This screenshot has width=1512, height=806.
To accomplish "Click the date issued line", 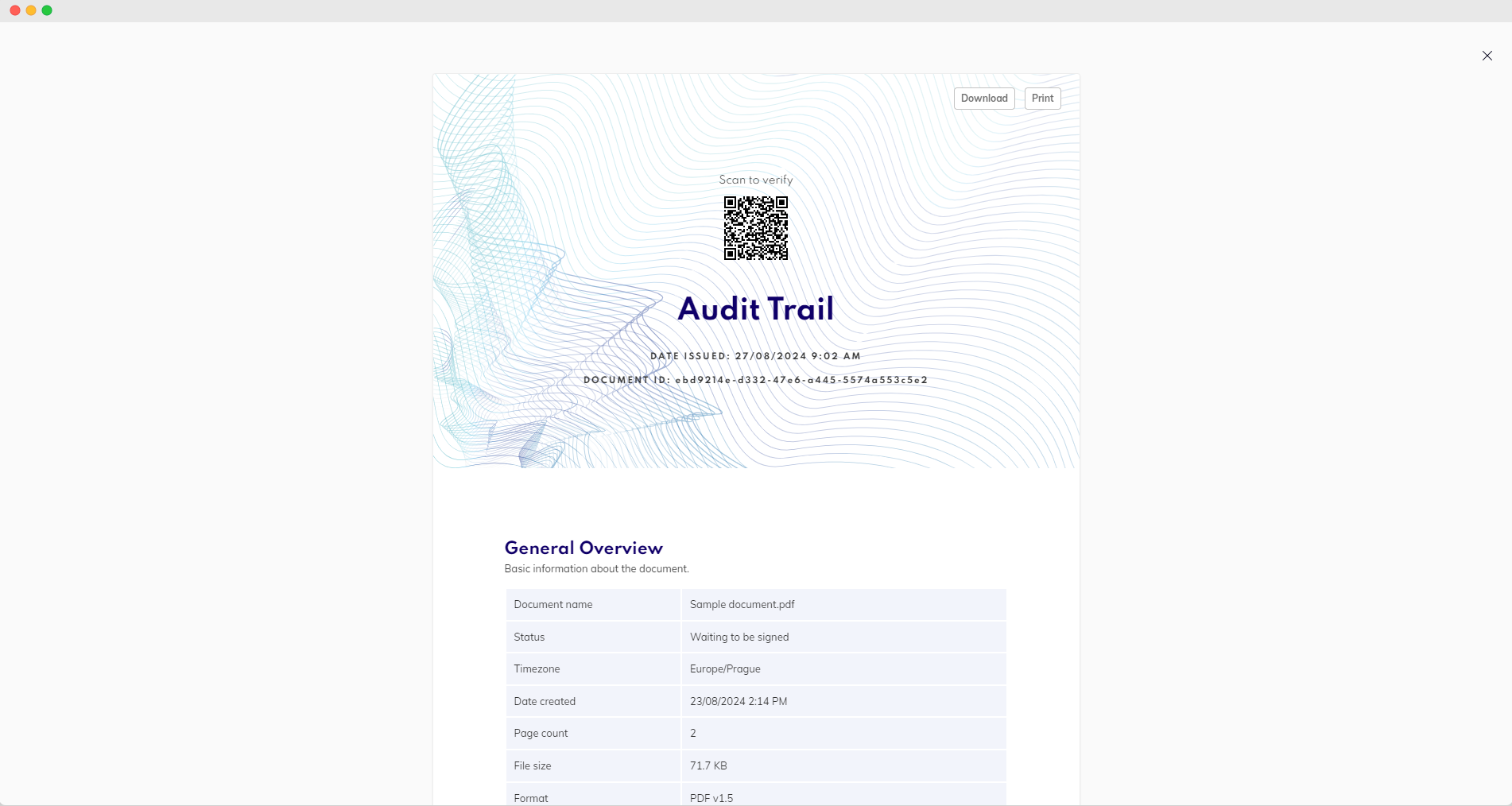I will 755,356.
